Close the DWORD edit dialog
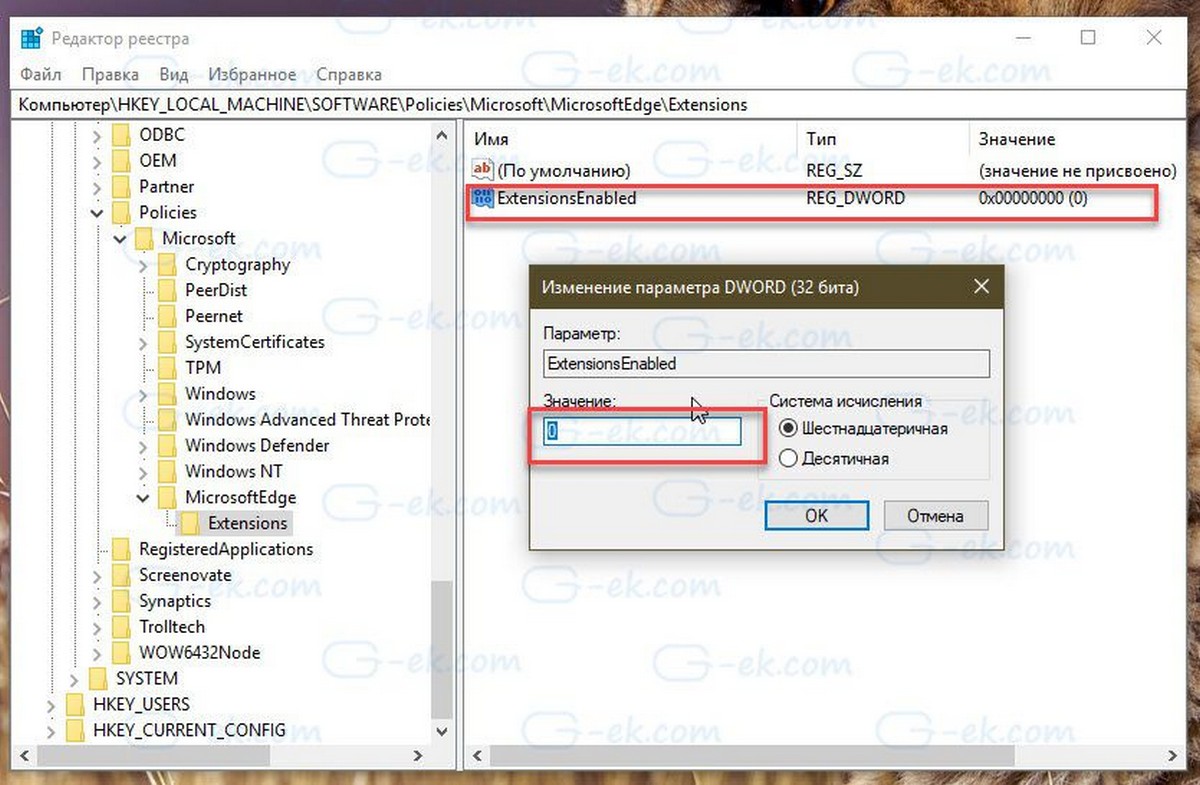Viewport: 1200px width, 785px height. pos(980,287)
